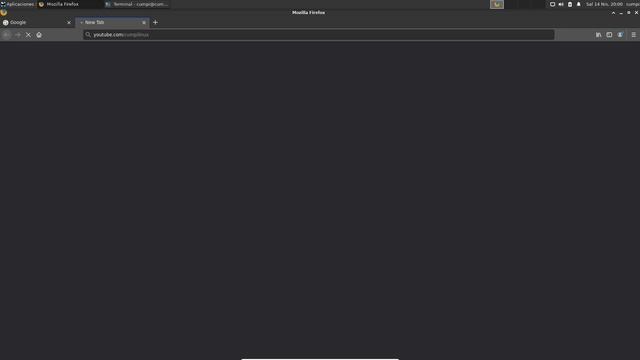This screenshot has width=640, height=360.
Task: Show sidebars icon in toolbar
Action: pos(609,35)
